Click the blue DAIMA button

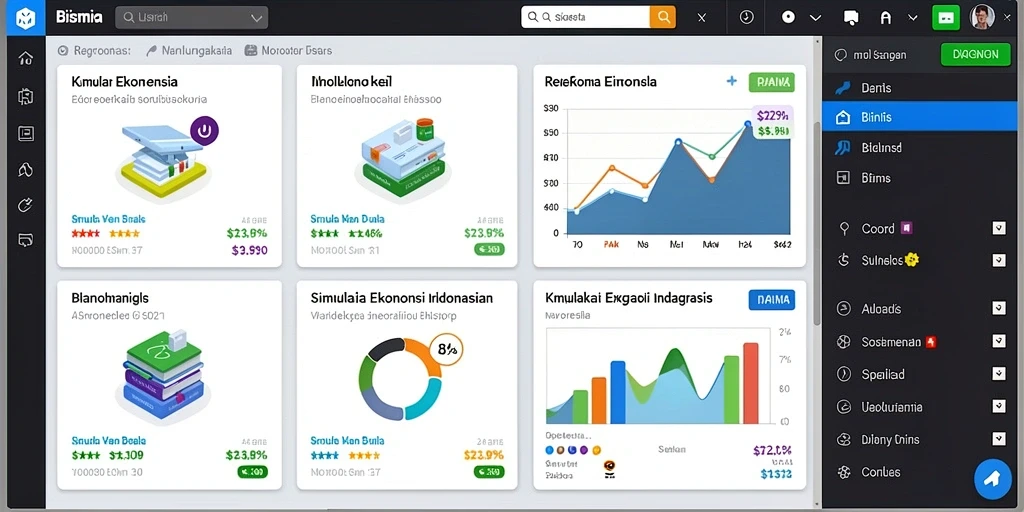(x=771, y=300)
